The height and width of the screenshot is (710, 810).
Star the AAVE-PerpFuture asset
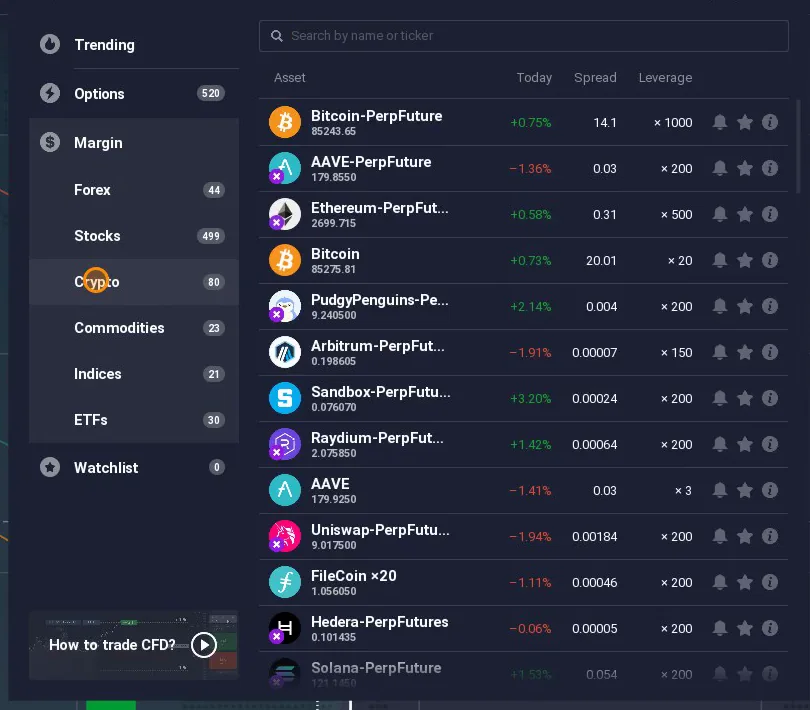coord(744,168)
